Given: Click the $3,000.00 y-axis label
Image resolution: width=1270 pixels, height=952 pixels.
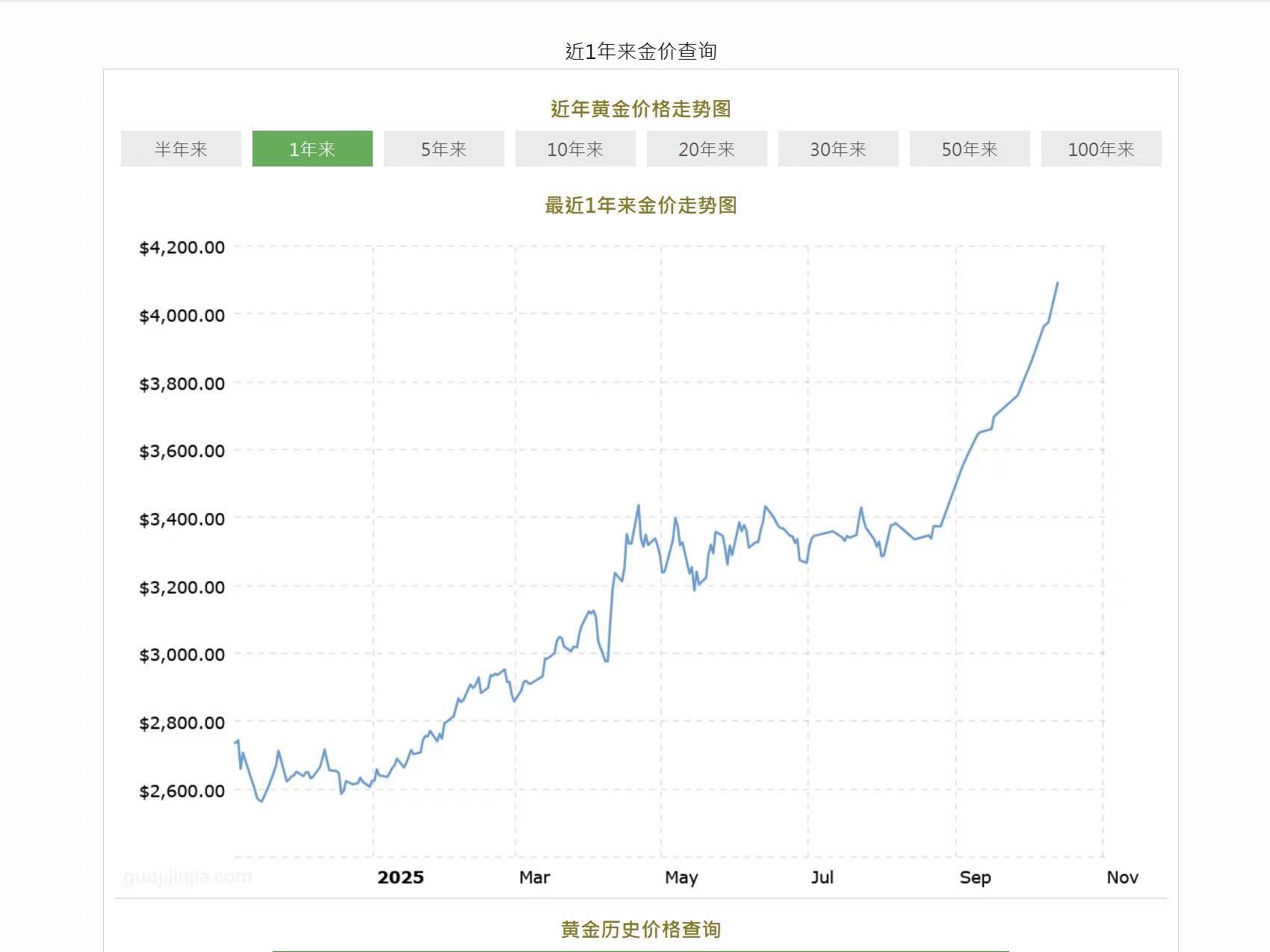Looking at the screenshot, I should tap(182, 655).
